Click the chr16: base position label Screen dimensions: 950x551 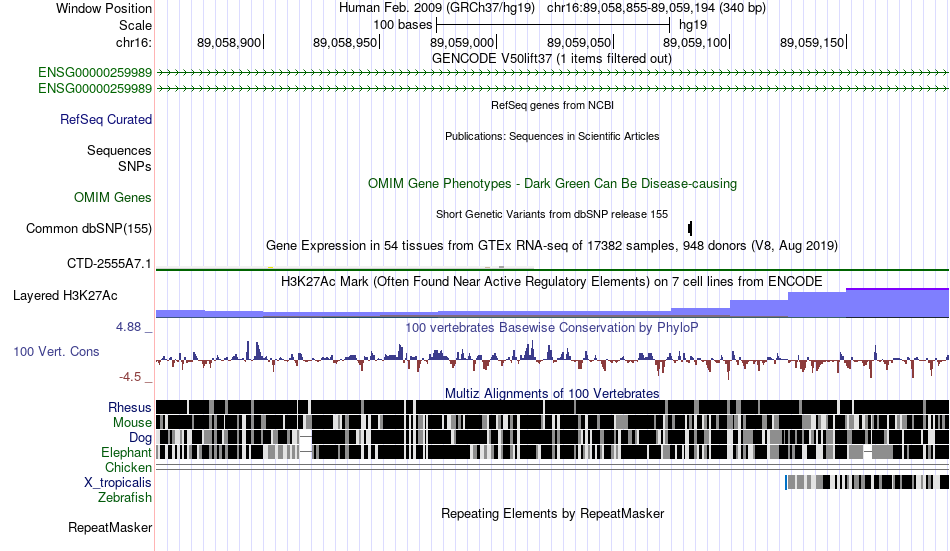(133, 42)
